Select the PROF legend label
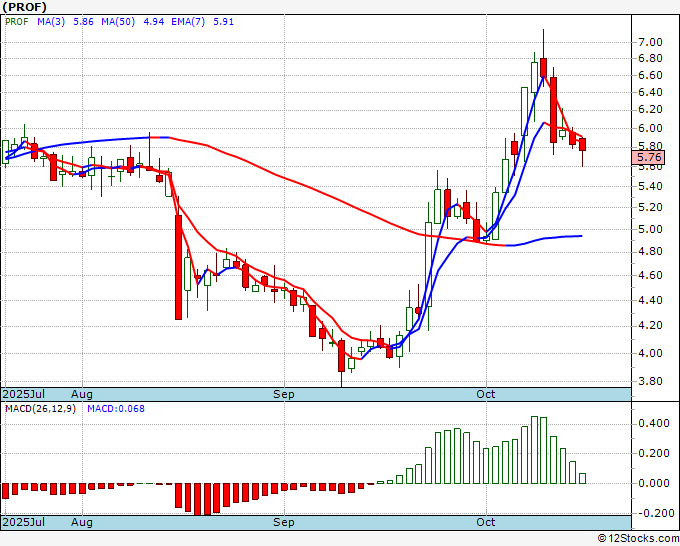This screenshot has width=680, height=546. [x=16, y=22]
